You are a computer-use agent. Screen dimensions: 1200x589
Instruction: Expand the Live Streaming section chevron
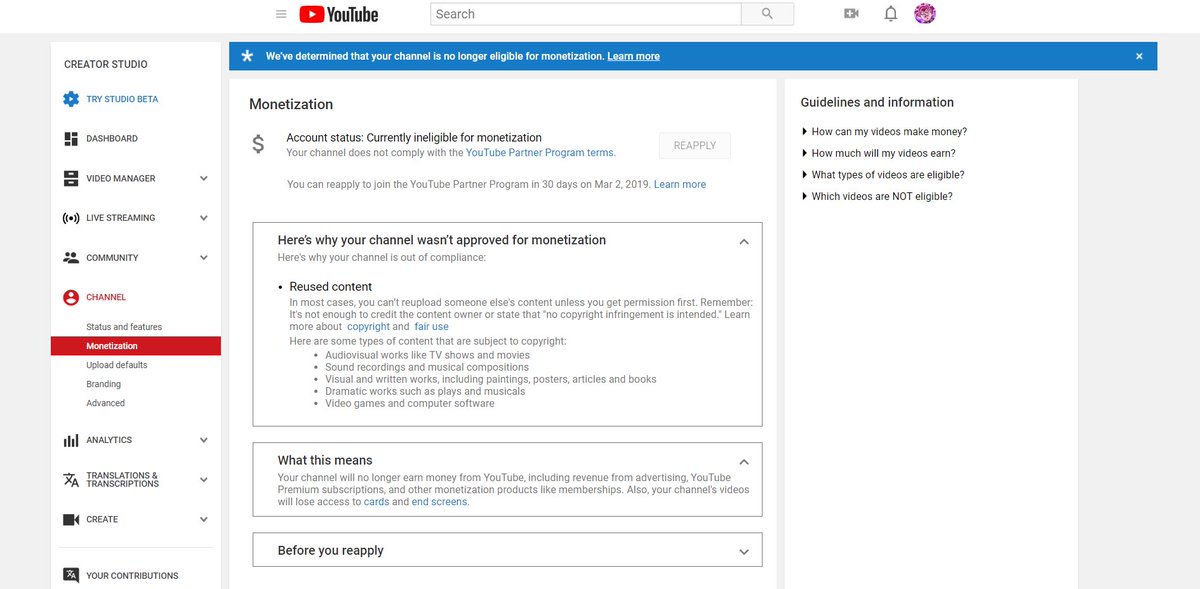(x=204, y=218)
